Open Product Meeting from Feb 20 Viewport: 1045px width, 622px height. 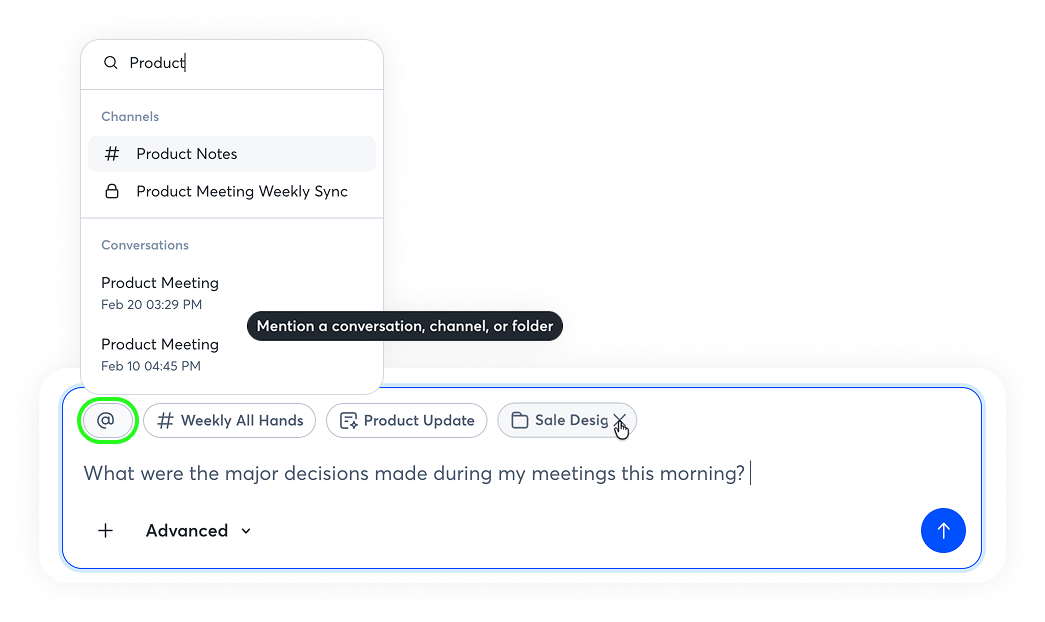(x=160, y=292)
